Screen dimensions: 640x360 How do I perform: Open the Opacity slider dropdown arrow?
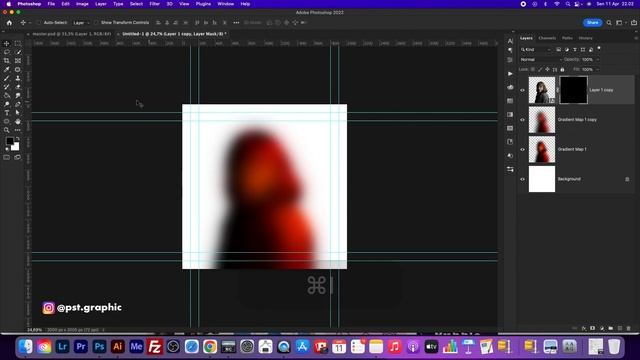[x=598, y=60]
